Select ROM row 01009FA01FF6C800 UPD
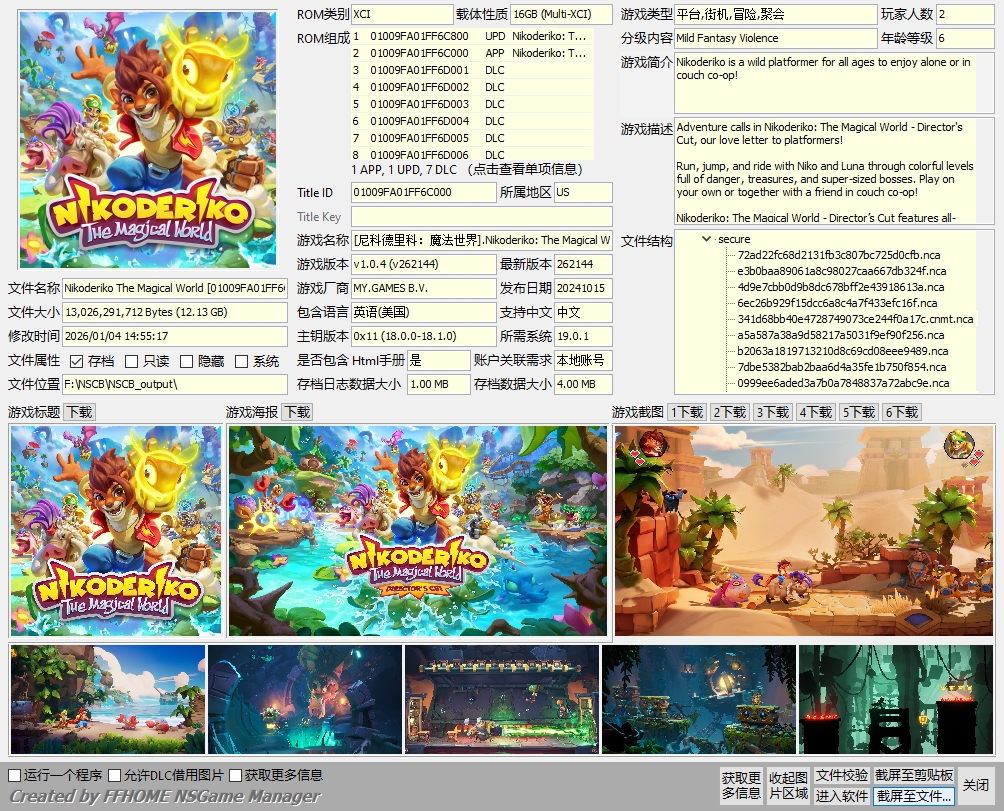The width and height of the screenshot is (1004, 811). pos(473,36)
